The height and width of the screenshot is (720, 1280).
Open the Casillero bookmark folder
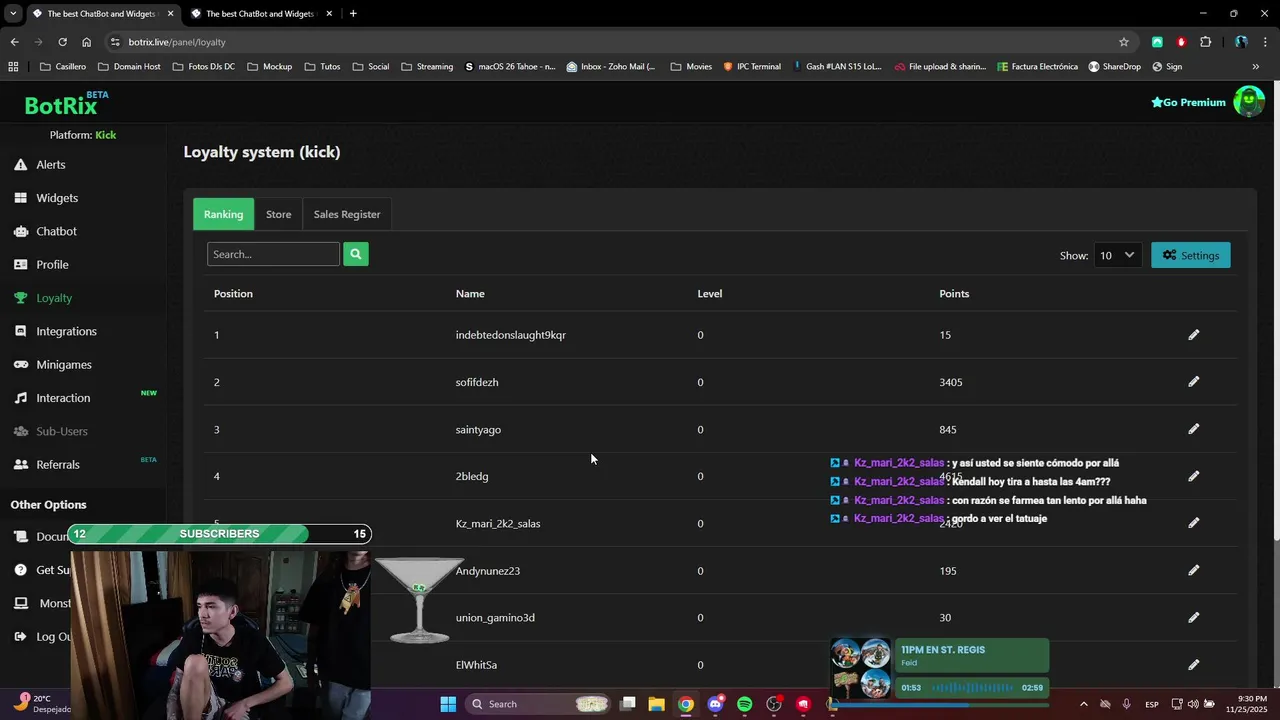[x=63, y=67]
